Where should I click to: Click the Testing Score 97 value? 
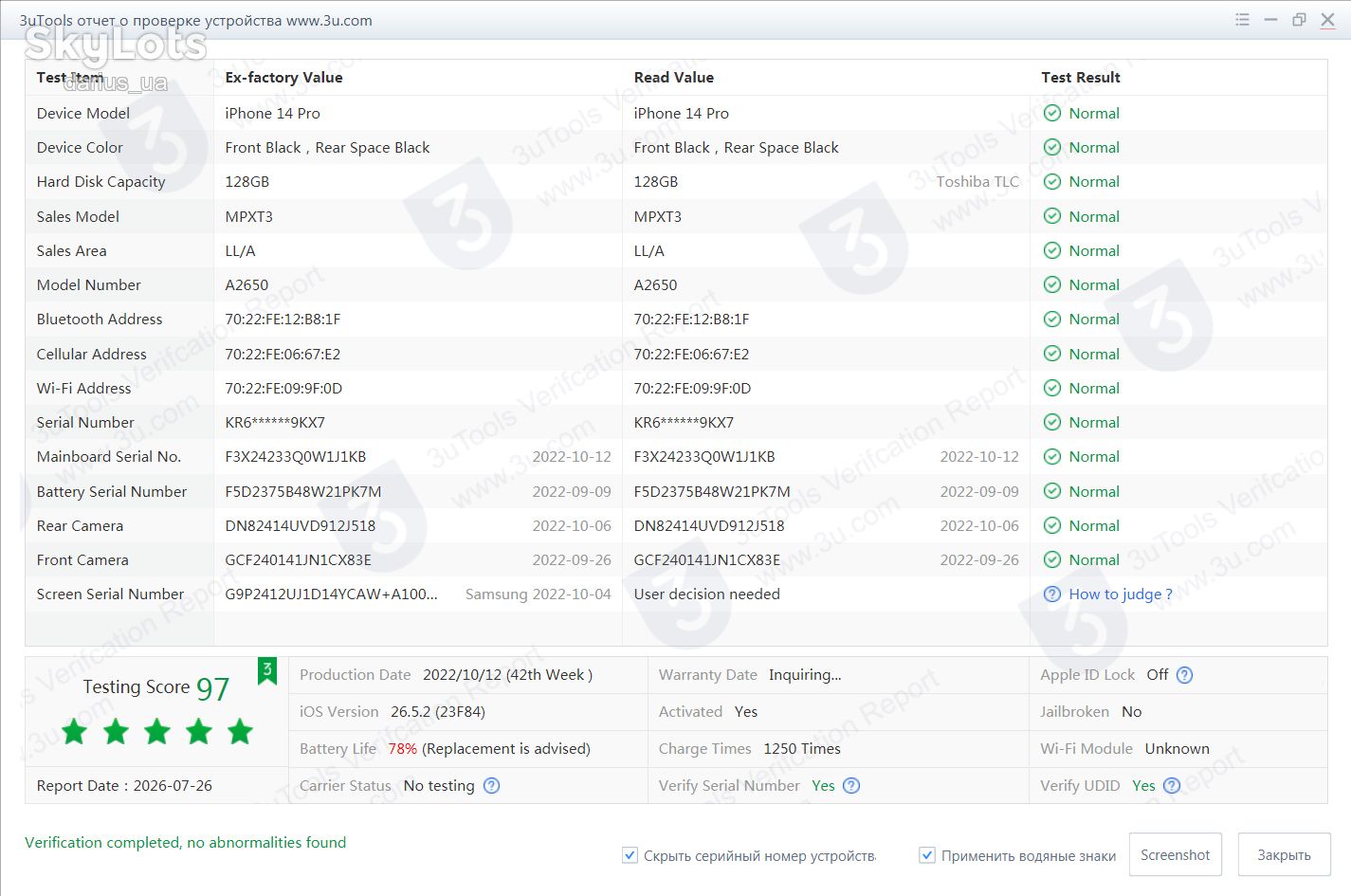tap(212, 688)
